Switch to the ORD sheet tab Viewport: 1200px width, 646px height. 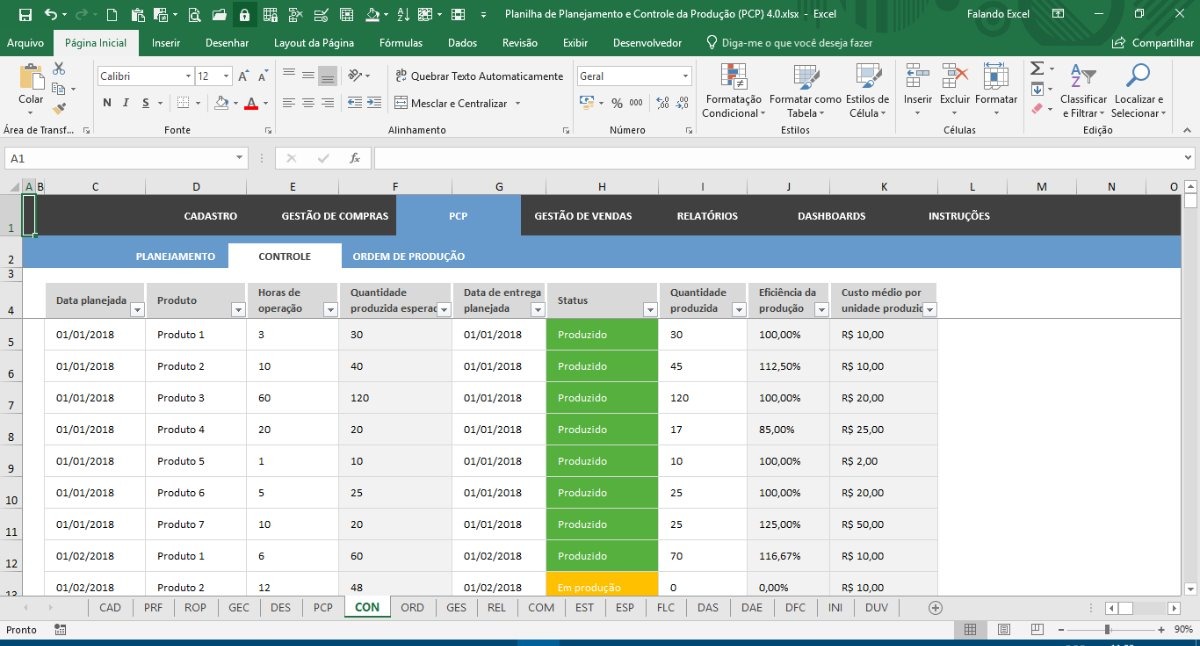pyautogui.click(x=412, y=607)
